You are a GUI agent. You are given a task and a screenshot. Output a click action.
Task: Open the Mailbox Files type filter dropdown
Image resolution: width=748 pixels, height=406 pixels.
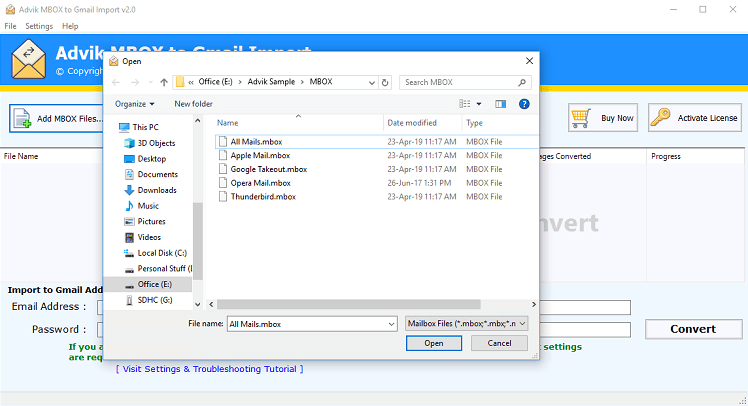point(467,323)
